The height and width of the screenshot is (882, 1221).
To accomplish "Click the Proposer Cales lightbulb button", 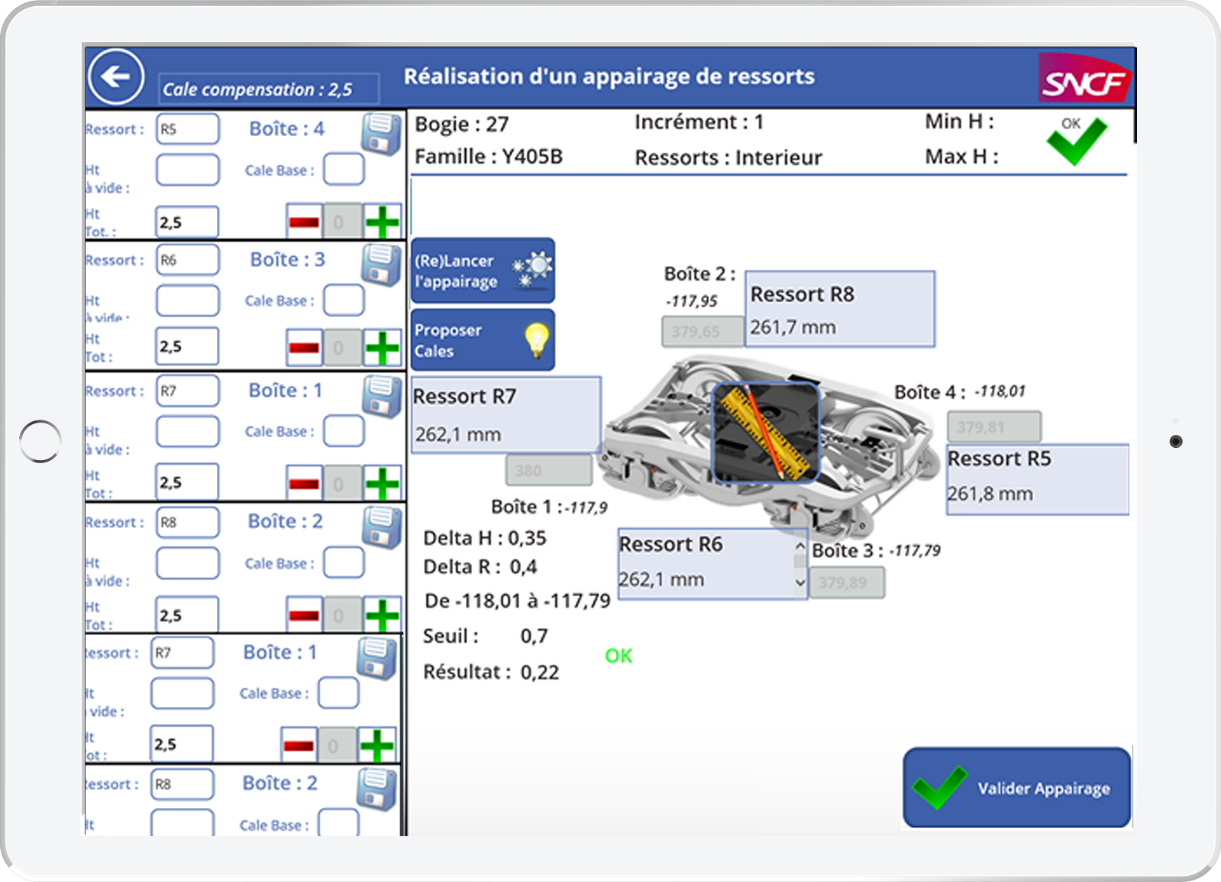I will point(482,341).
